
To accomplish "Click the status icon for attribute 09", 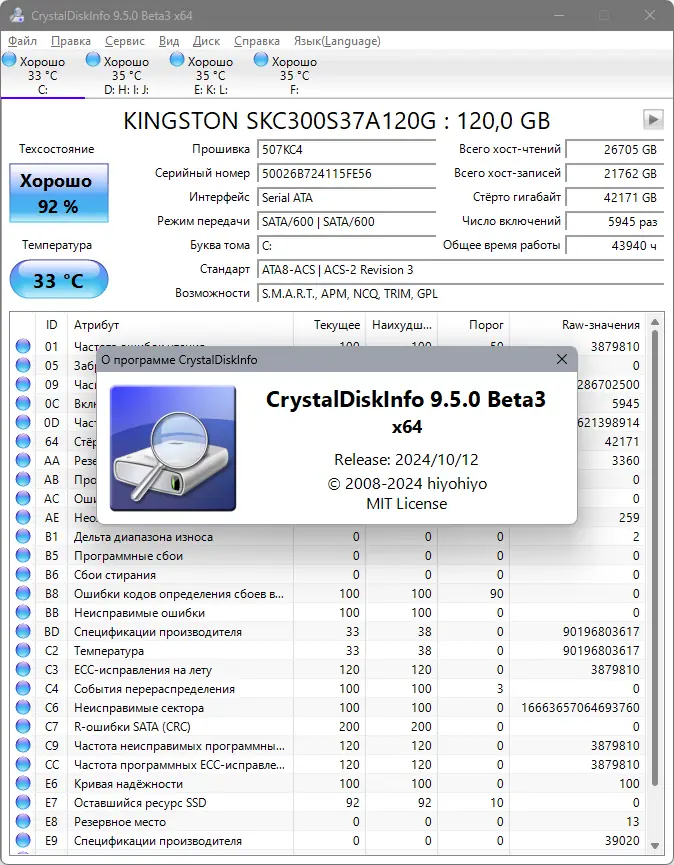I will [23, 385].
